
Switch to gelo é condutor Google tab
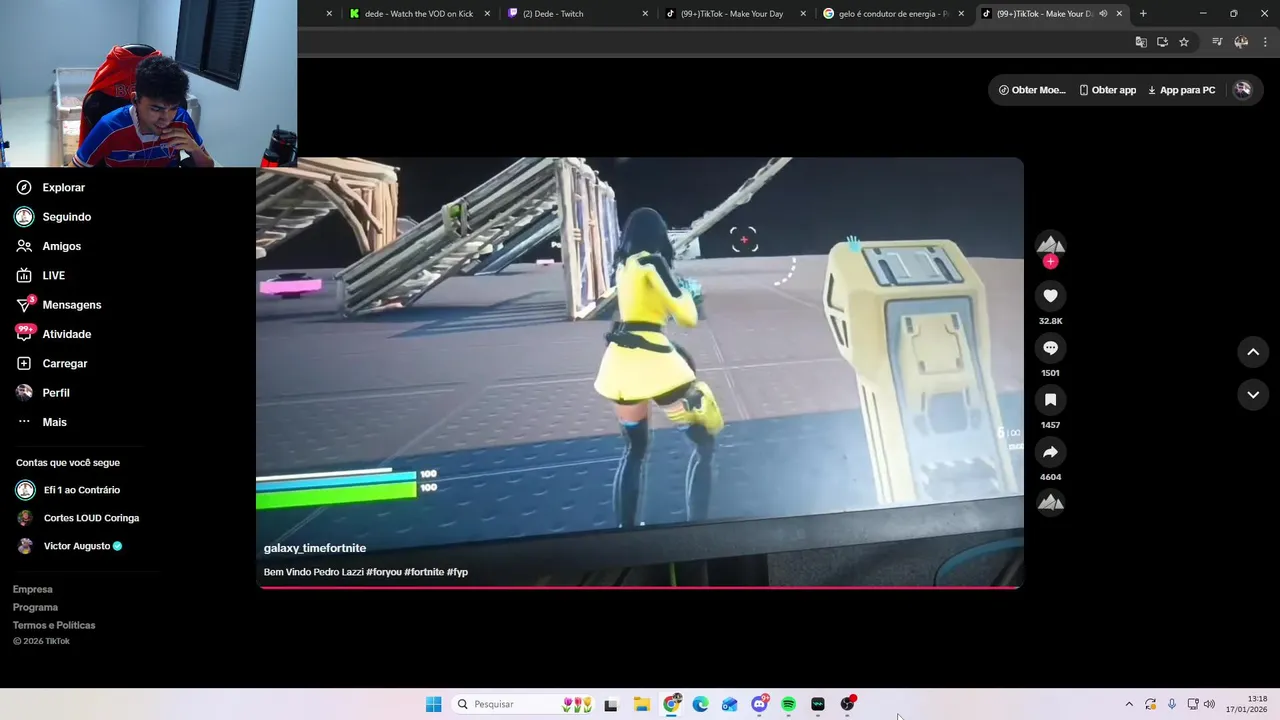point(893,14)
